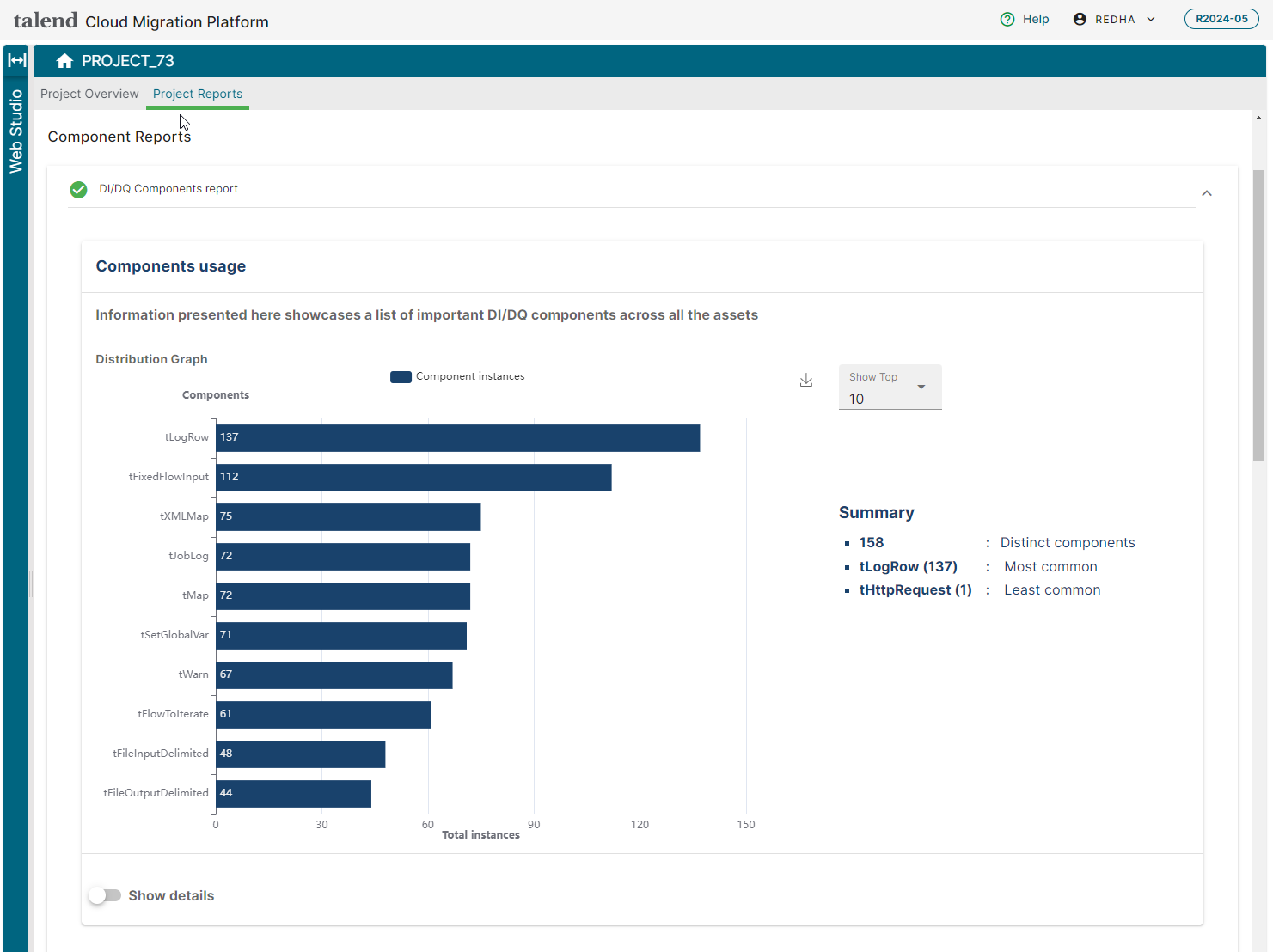
Task: Click the REDHA user account avatar icon
Action: [1080, 19]
